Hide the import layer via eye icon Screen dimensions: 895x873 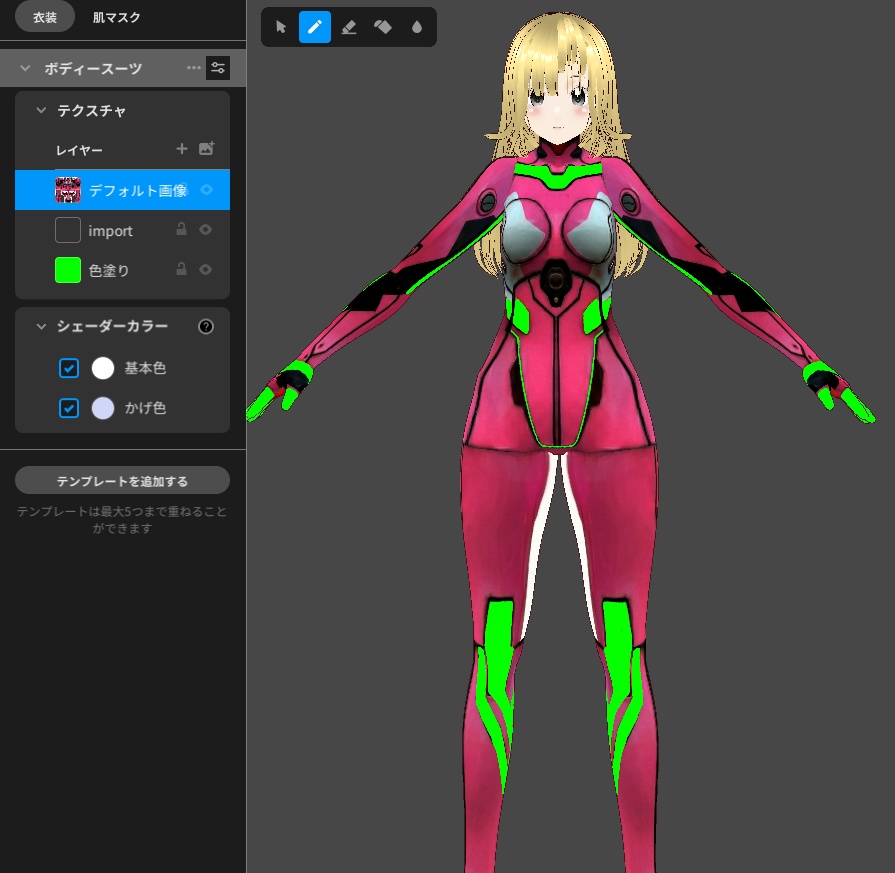[205, 230]
